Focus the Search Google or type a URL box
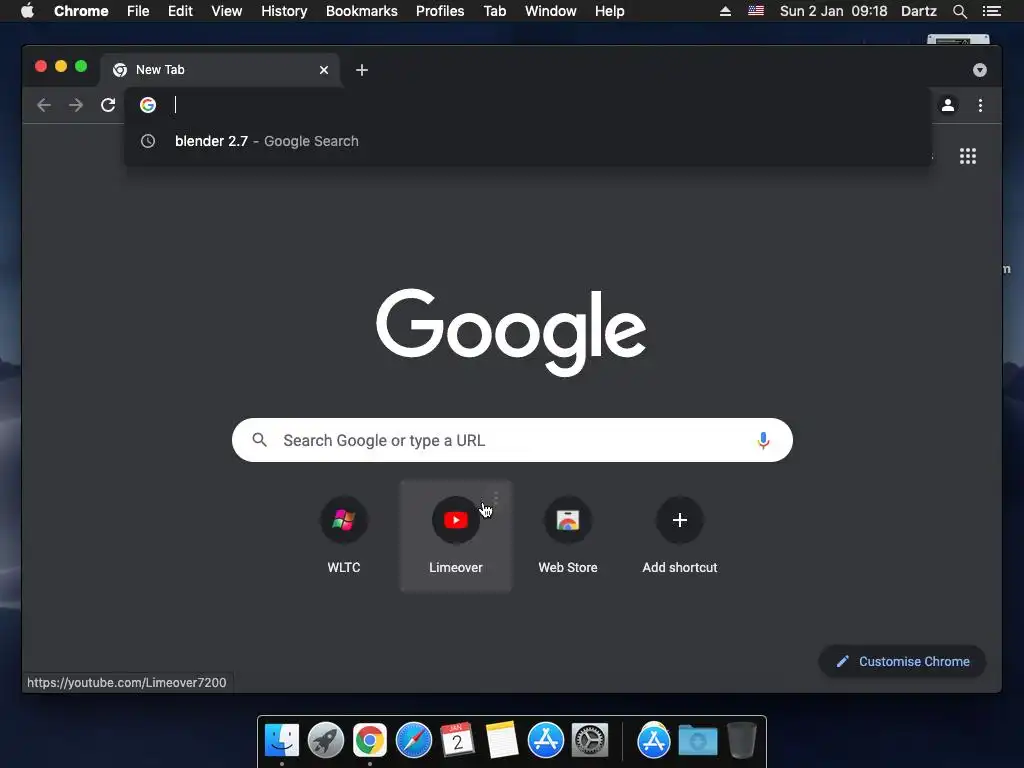 512,440
